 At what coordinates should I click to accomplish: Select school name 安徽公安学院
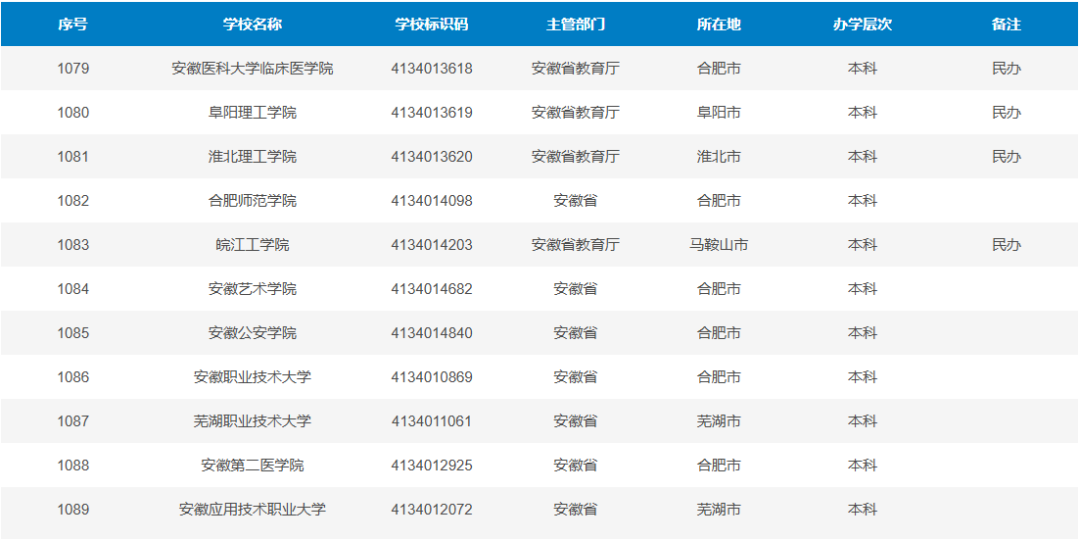[252, 333]
